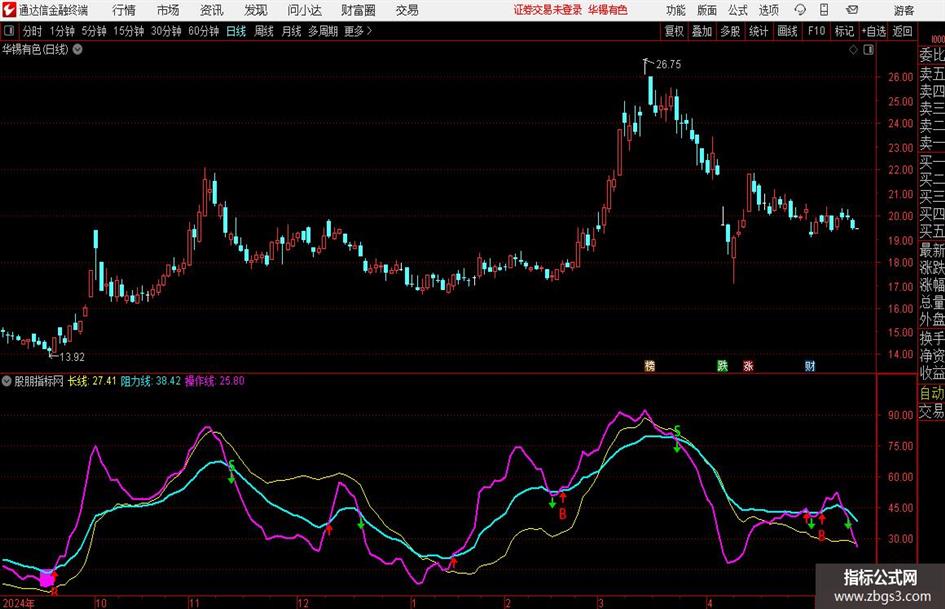Click the 13.92 low price label
945x609 pixels.
72,357
